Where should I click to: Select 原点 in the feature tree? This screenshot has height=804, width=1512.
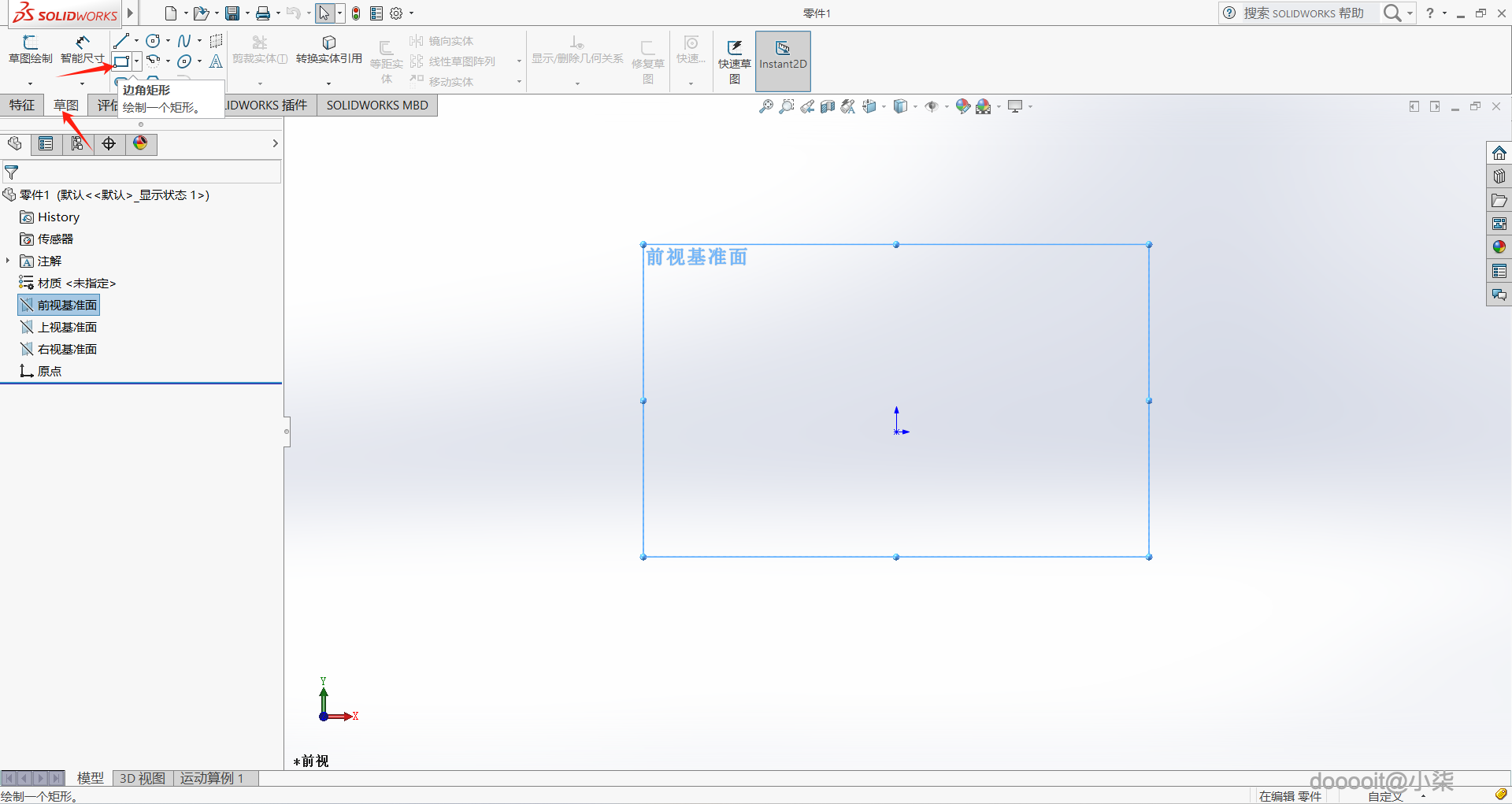[41, 371]
